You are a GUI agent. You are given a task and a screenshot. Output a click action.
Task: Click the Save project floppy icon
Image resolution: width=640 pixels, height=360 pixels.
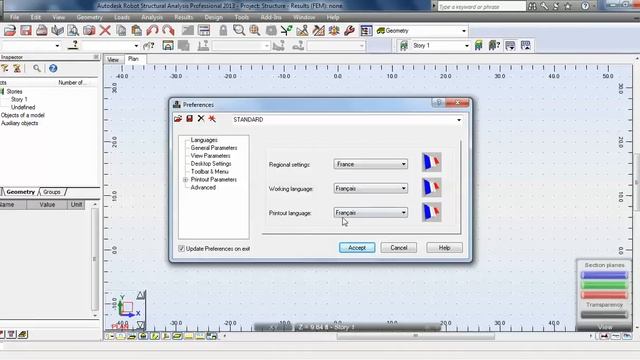click(x=26, y=30)
